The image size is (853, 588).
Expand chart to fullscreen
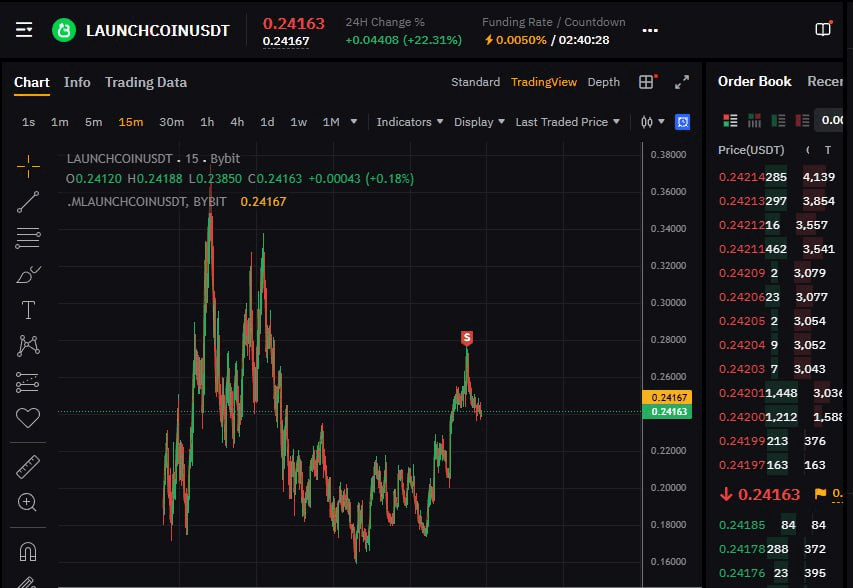pyautogui.click(x=682, y=82)
